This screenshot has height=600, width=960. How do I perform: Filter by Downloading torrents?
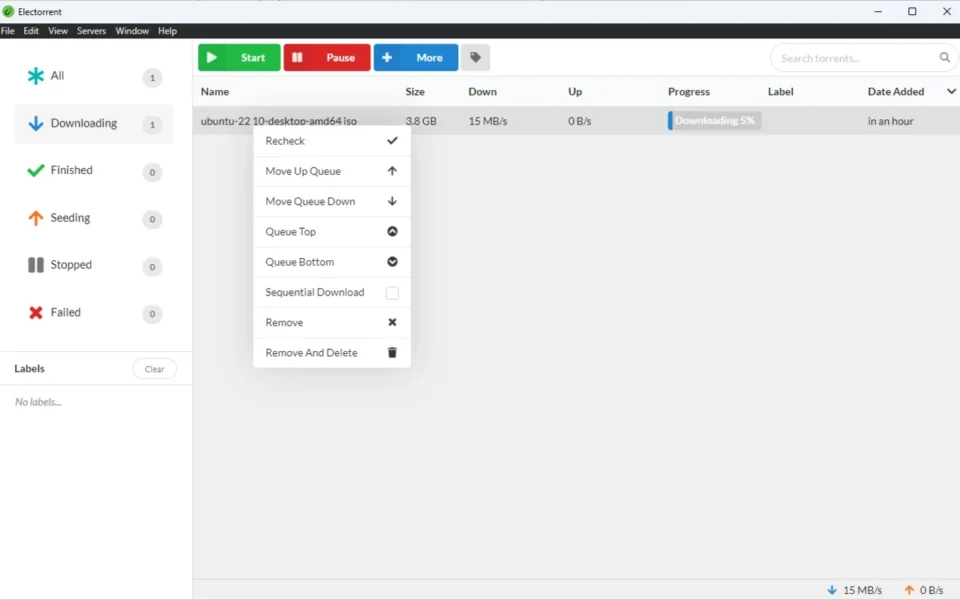94,124
